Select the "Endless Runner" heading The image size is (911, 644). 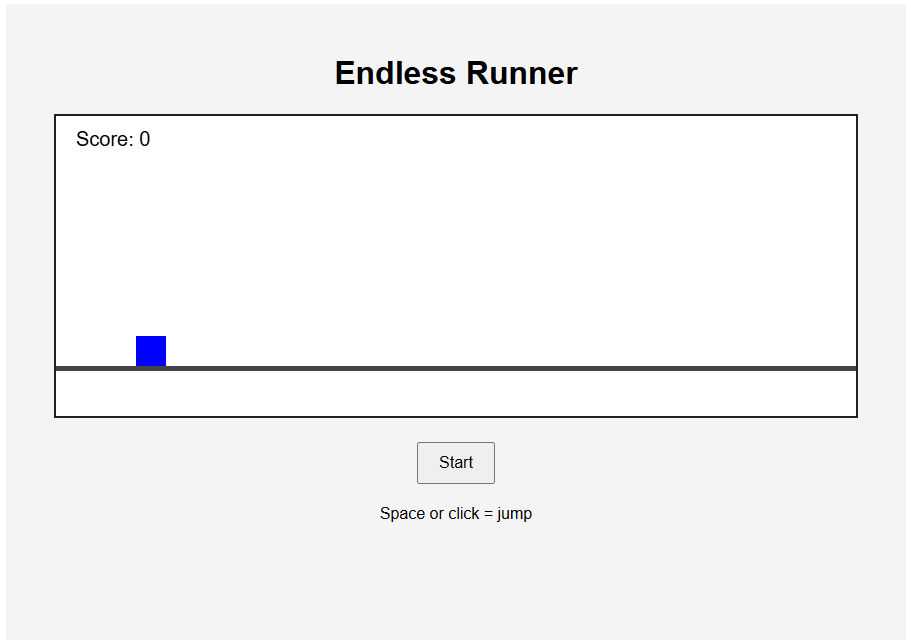(456, 73)
